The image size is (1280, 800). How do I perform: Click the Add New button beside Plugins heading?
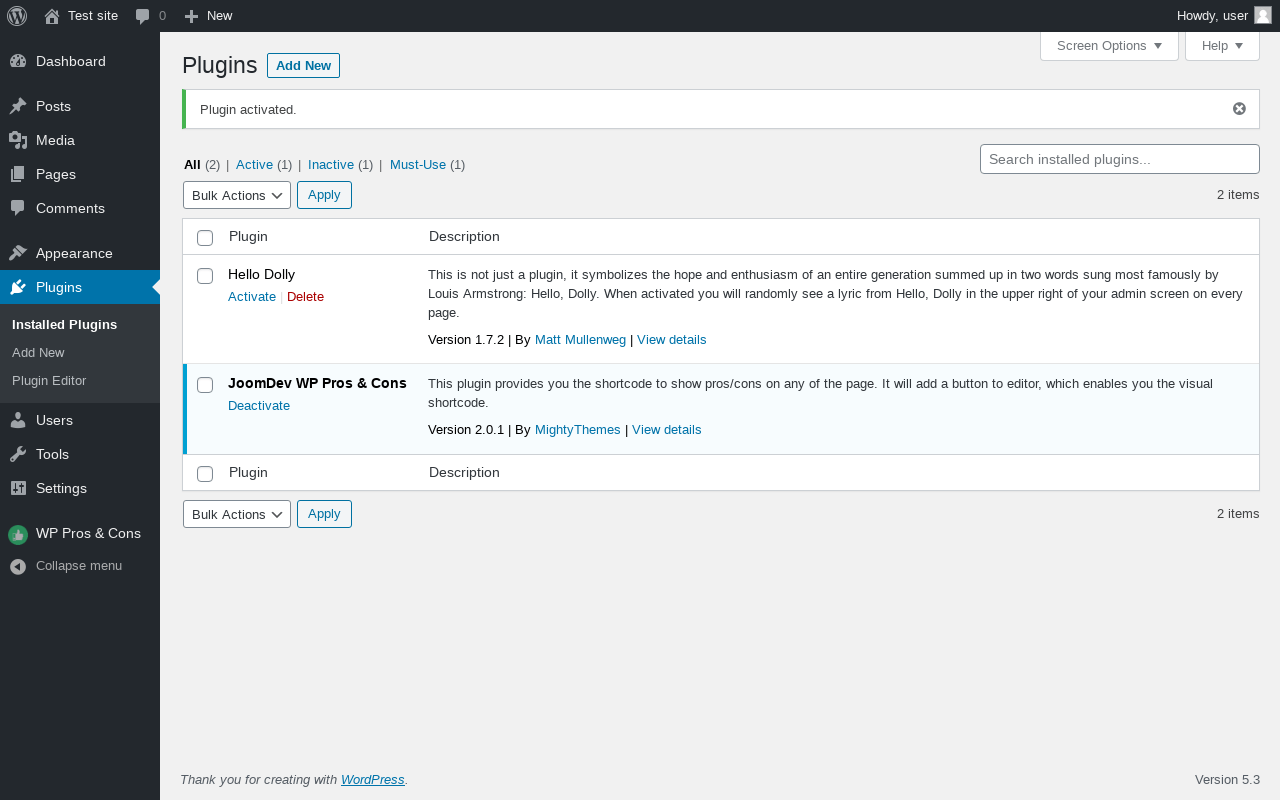click(x=303, y=66)
